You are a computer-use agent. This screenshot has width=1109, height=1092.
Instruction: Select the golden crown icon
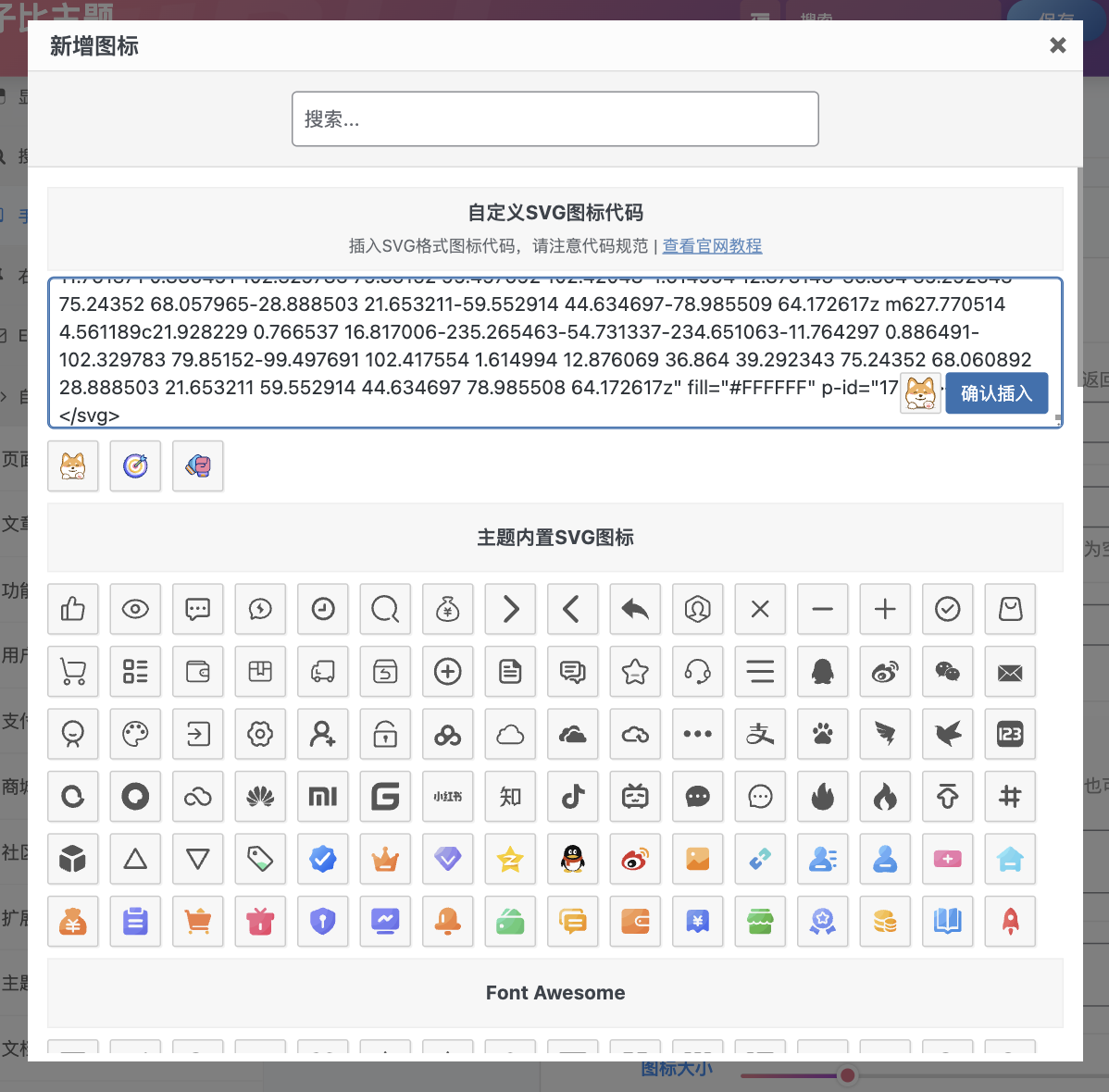(x=385, y=859)
